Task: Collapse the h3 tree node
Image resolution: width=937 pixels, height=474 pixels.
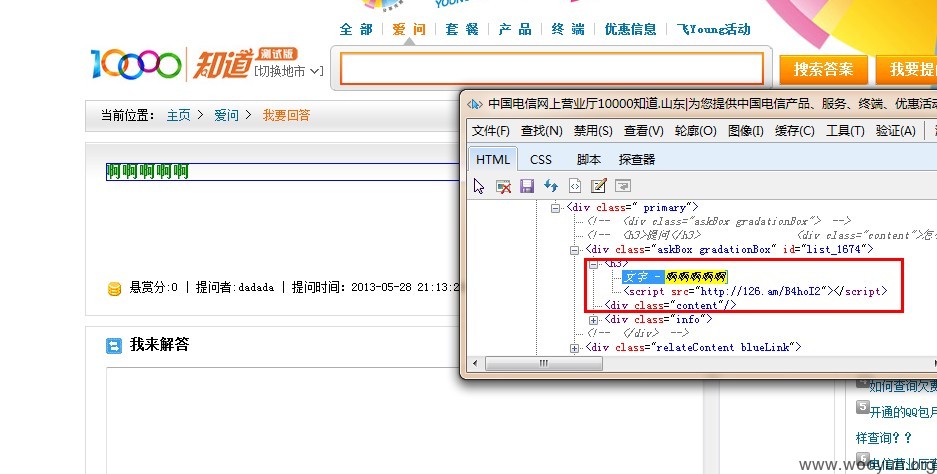Action: (593, 264)
